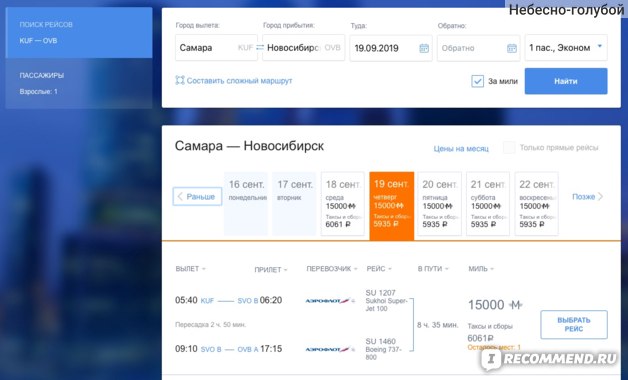The width and height of the screenshot is (628, 380).
Task: Enable Только прямые рейсы checkbox
Action: [509, 148]
